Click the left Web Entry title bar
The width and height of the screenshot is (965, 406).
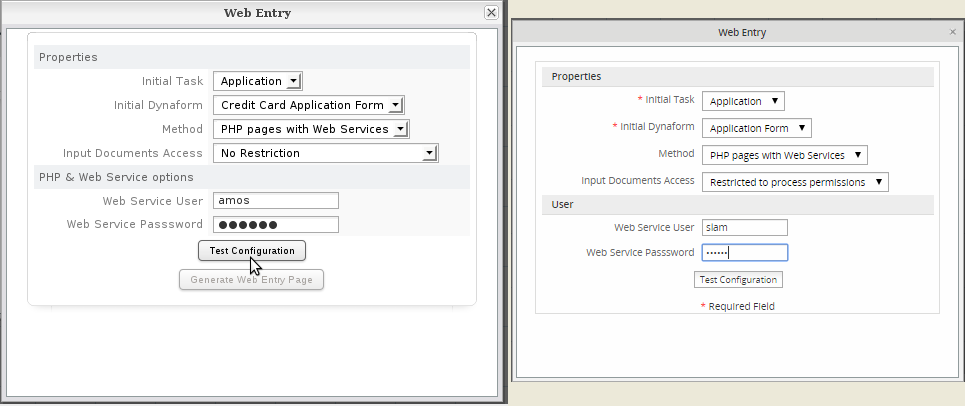click(250, 13)
